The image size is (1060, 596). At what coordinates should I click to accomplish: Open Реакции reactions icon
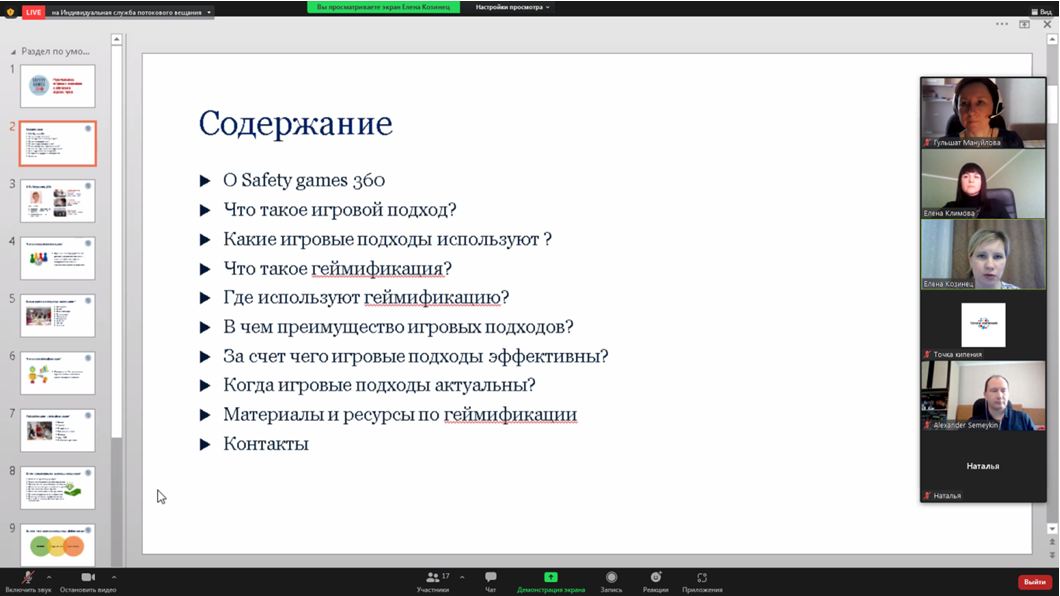click(x=655, y=578)
